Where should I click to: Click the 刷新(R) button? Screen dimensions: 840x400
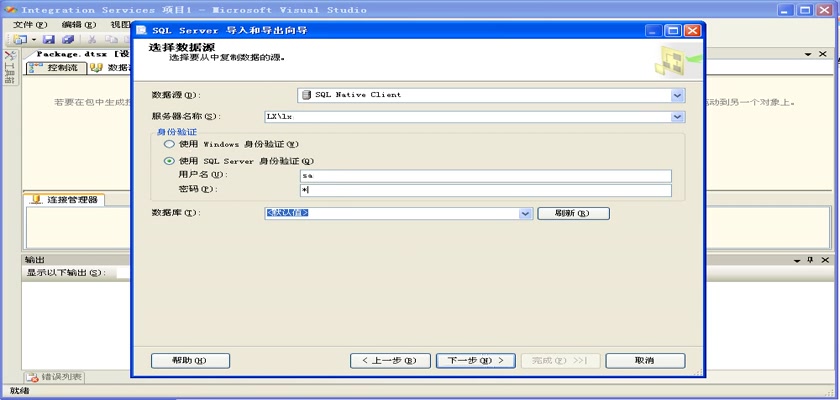point(573,213)
